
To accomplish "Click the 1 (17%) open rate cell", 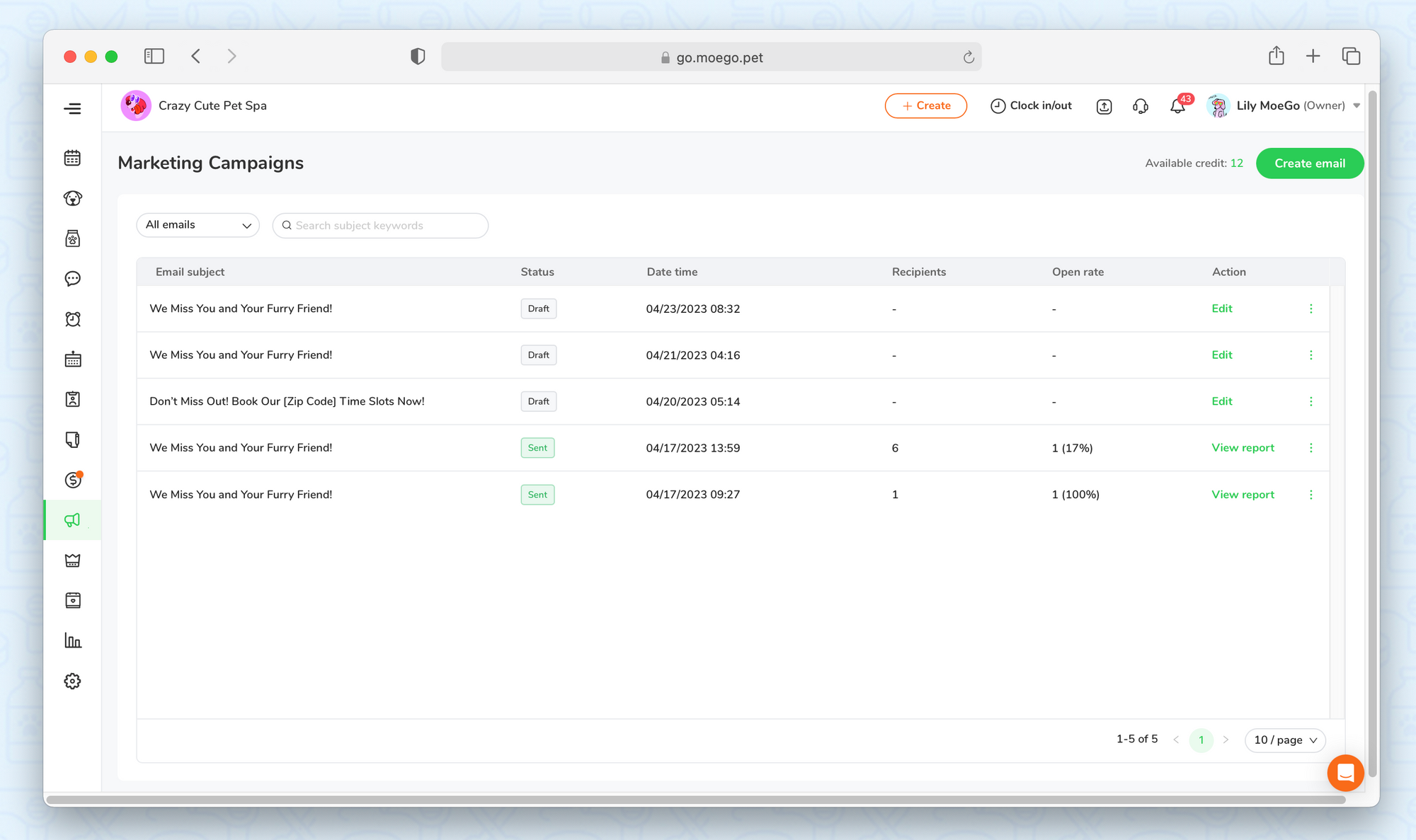I will (1072, 448).
